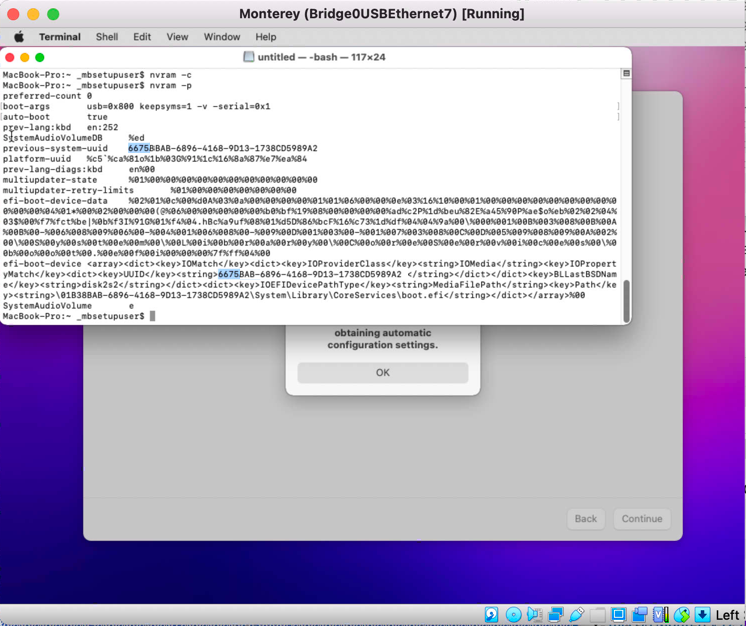
Task: Click the 'platform-uuid' variable name
Action: (37, 159)
